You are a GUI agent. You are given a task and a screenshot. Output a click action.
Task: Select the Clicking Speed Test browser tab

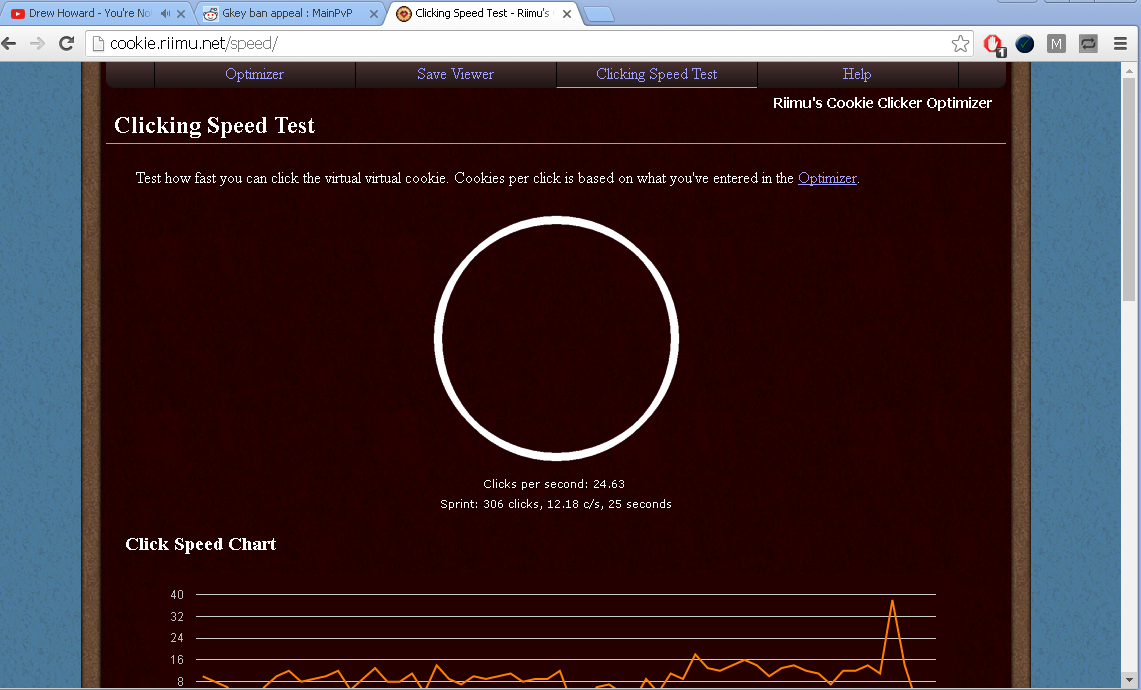[x=482, y=13]
